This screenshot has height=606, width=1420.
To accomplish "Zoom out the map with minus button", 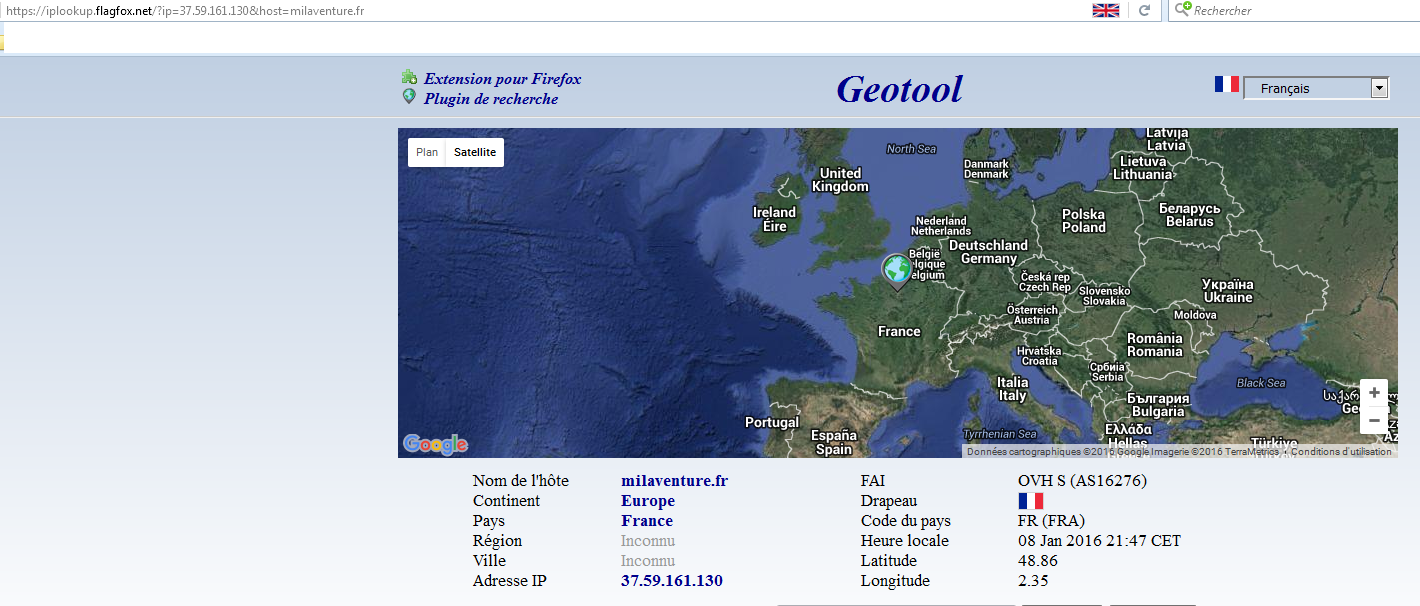I will (1375, 421).
